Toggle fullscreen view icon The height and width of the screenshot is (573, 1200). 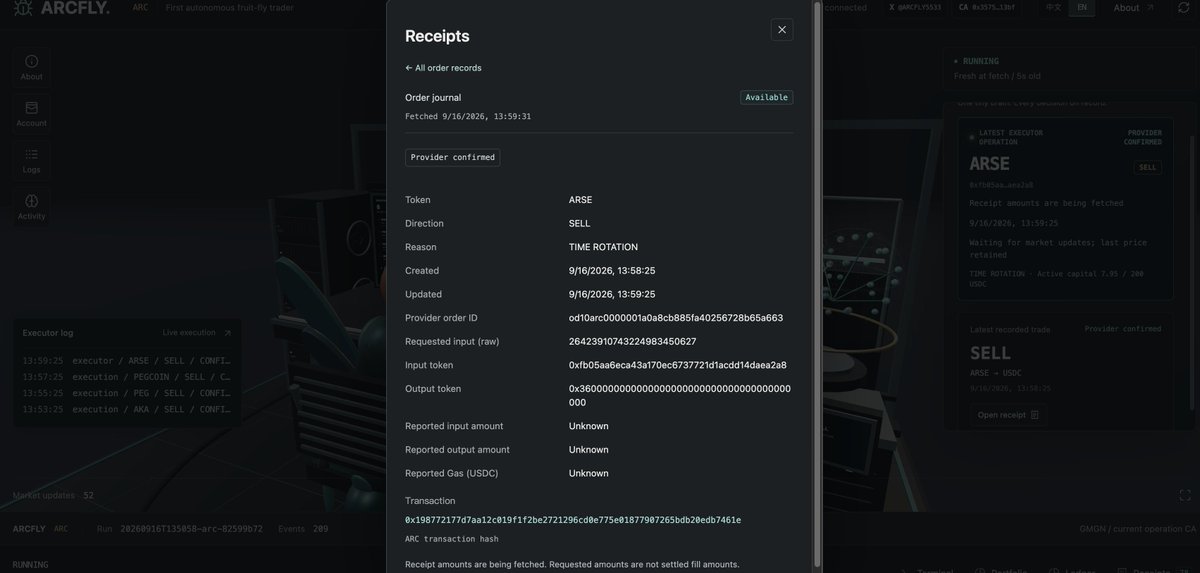[x=1185, y=495]
